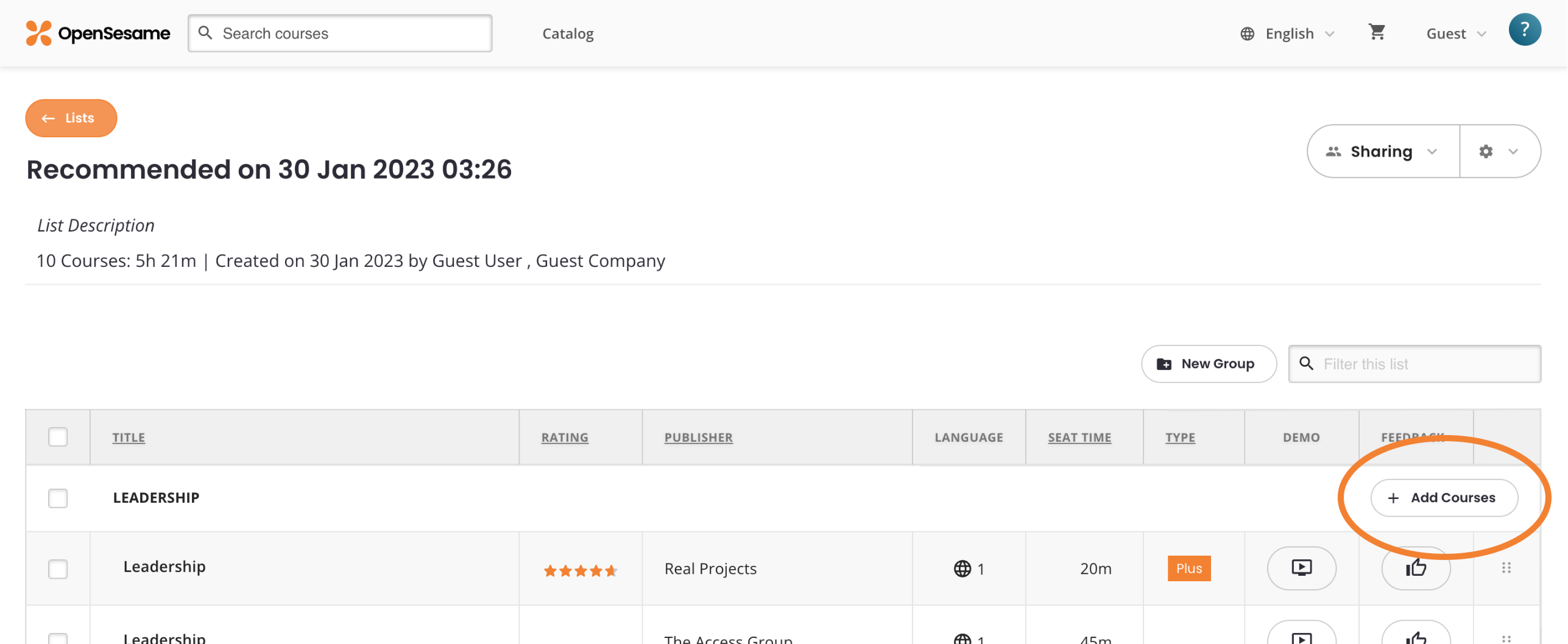Tick the select-all checkbox in the table header

click(x=58, y=437)
